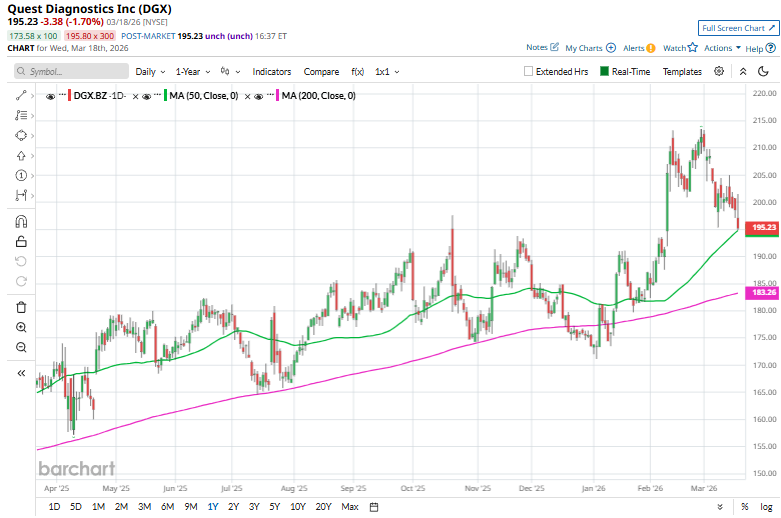Image resolution: width=781 pixels, height=518 pixels.
Task: Hide the MA 50 indicator via eye icon
Action: click(x=145, y=95)
